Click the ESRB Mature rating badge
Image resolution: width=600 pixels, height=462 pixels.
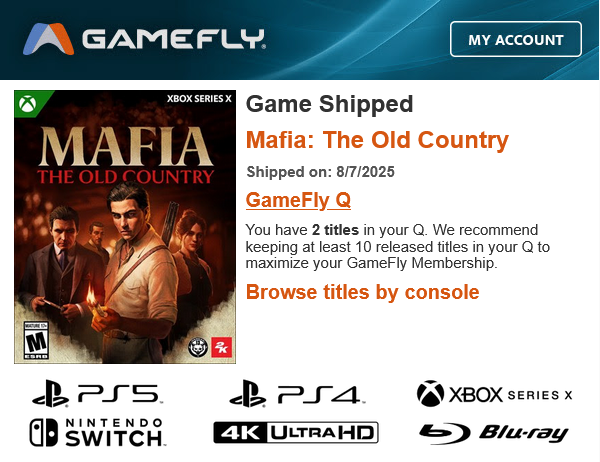(36, 340)
